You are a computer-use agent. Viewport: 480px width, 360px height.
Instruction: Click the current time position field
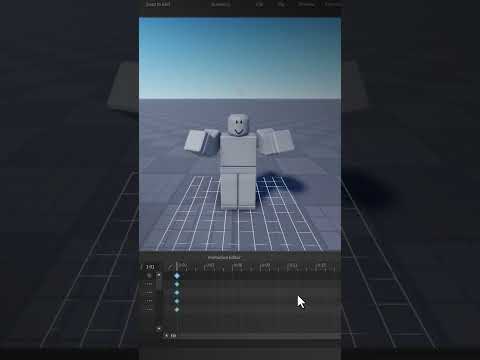[150, 267]
